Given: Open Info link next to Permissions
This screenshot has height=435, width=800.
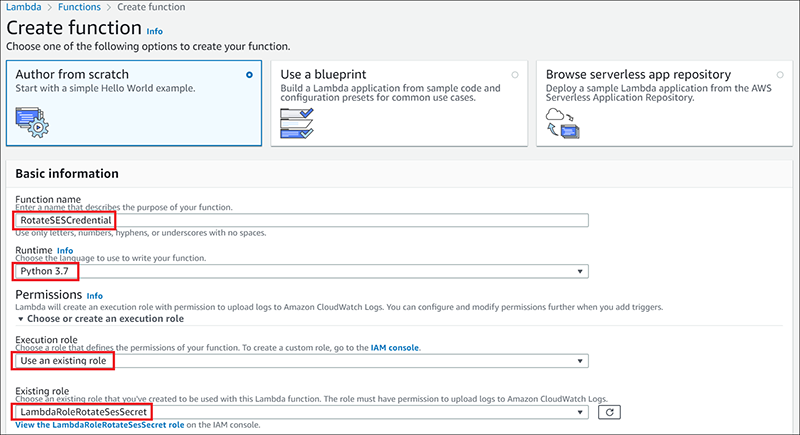Looking at the screenshot, I should [94, 296].
